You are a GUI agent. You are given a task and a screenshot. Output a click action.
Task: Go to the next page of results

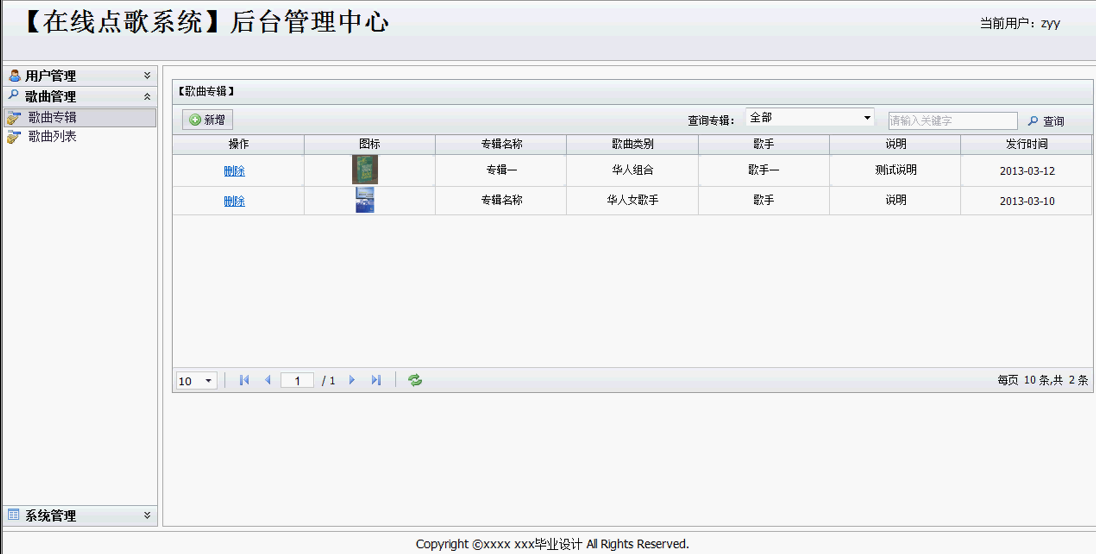(352, 380)
